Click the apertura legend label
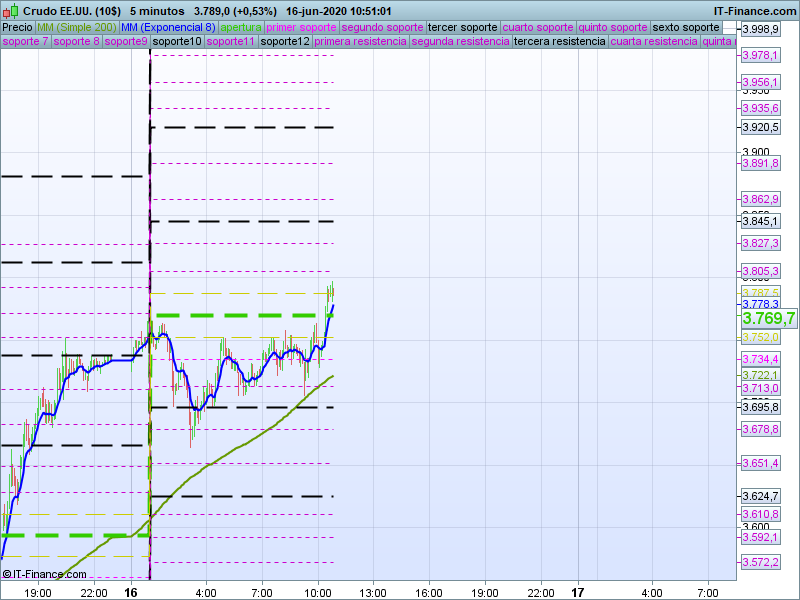The image size is (800, 600). [241, 27]
